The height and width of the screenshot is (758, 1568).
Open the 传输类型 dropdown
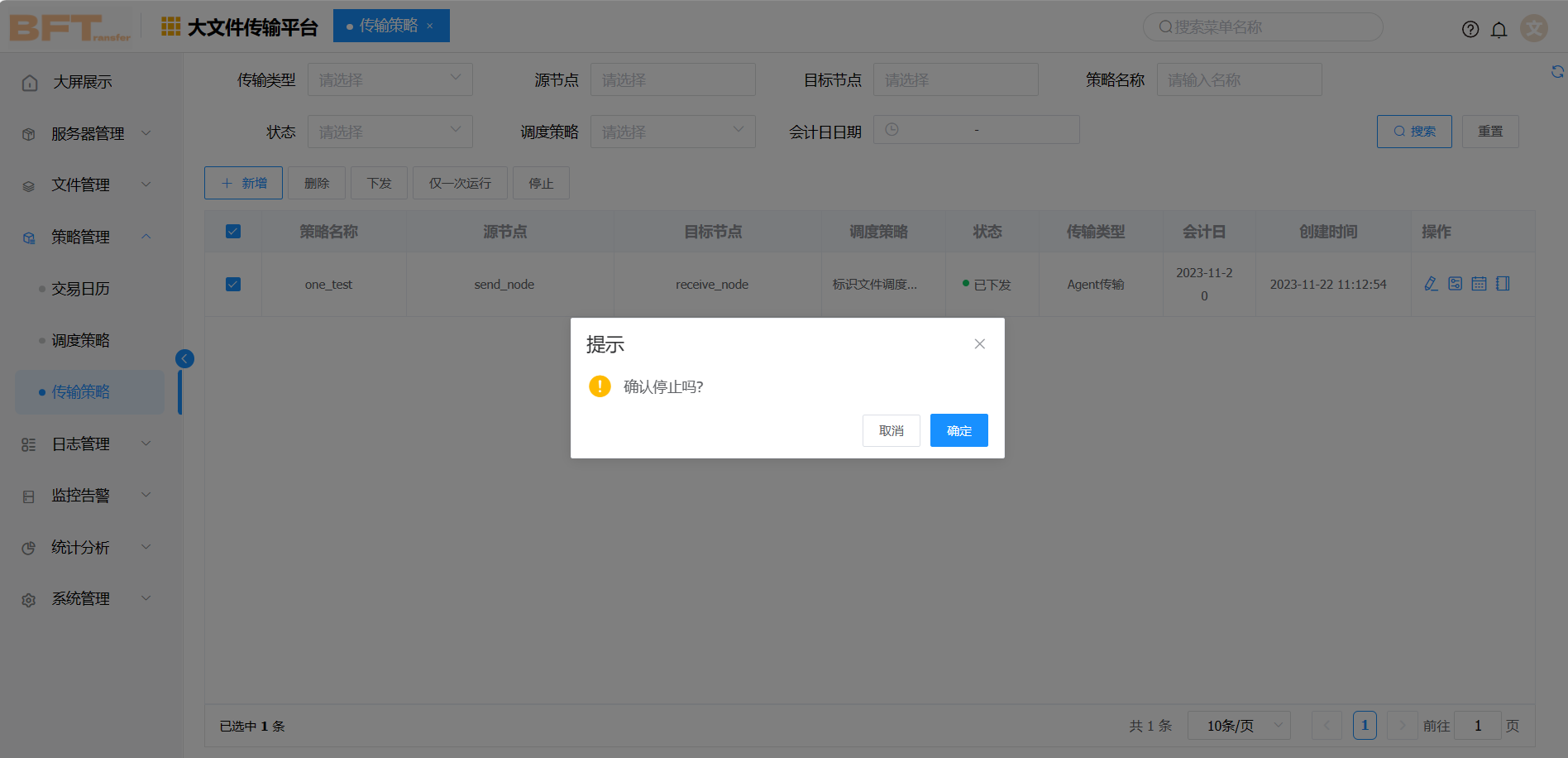tap(390, 80)
